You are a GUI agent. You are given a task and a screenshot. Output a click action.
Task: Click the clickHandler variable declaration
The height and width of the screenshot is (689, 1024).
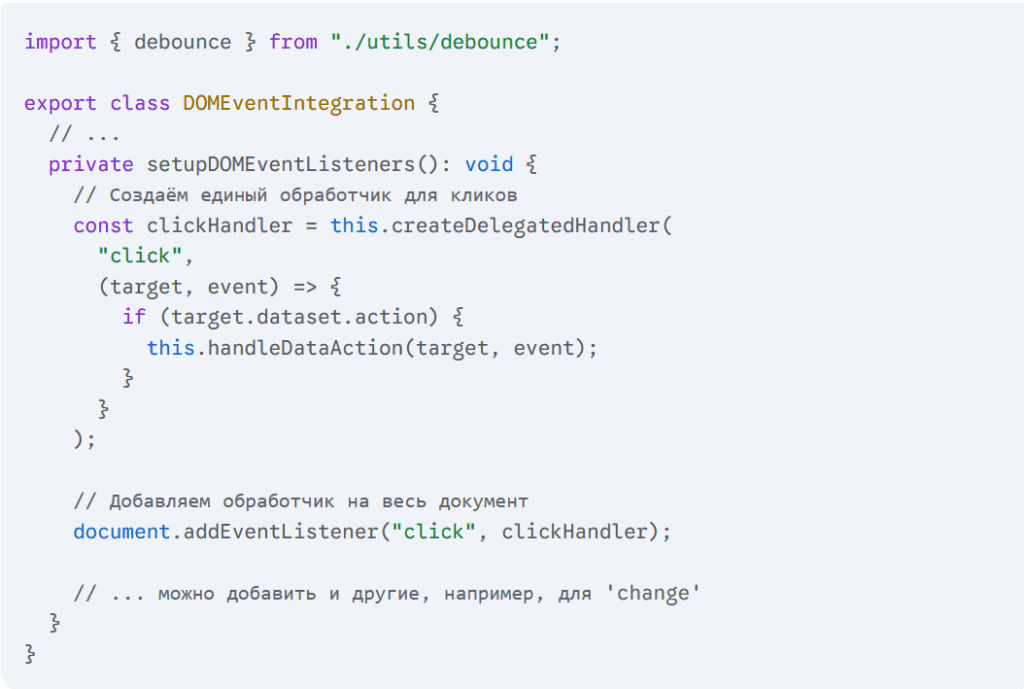219,225
